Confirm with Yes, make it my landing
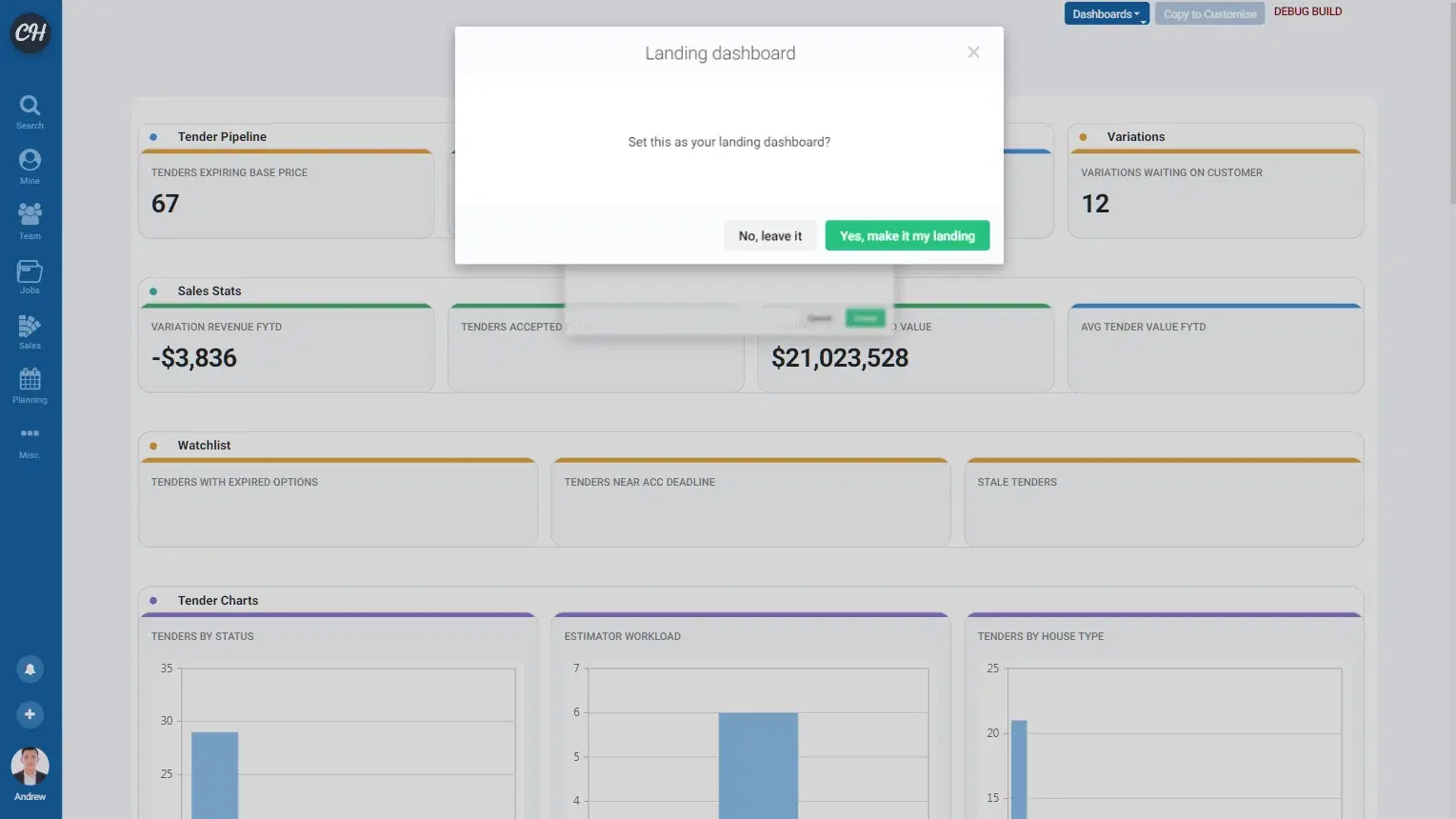The width and height of the screenshot is (1456, 819). pyautogui.click(x=908, y=235)
